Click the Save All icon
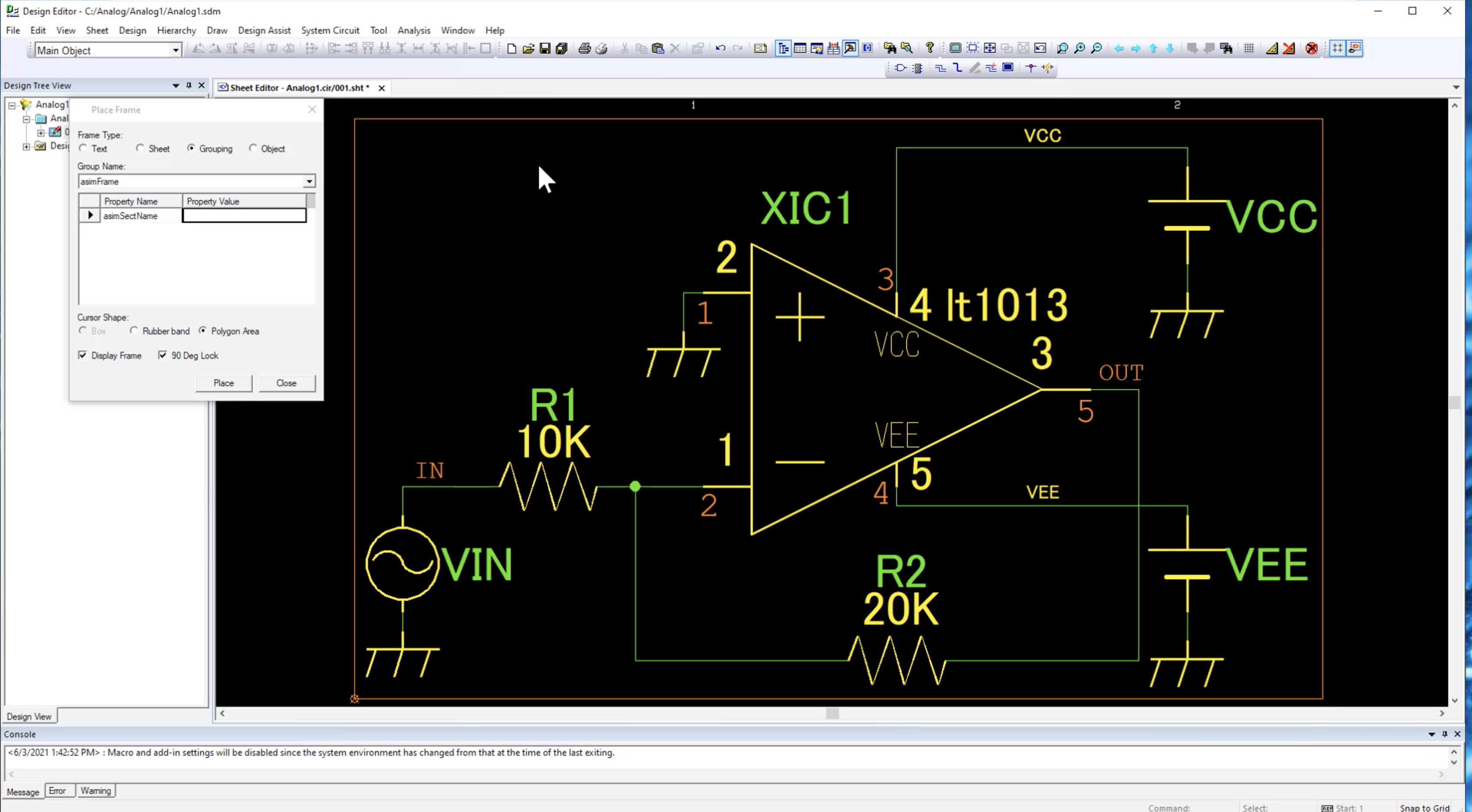 [561, 49]
